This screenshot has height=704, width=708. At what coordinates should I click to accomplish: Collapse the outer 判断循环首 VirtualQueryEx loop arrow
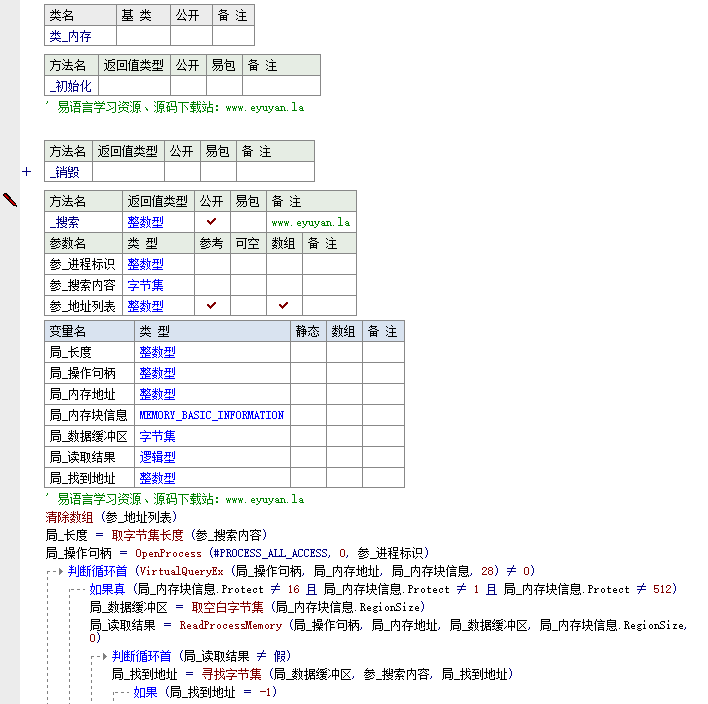click(x=61, y=571)
